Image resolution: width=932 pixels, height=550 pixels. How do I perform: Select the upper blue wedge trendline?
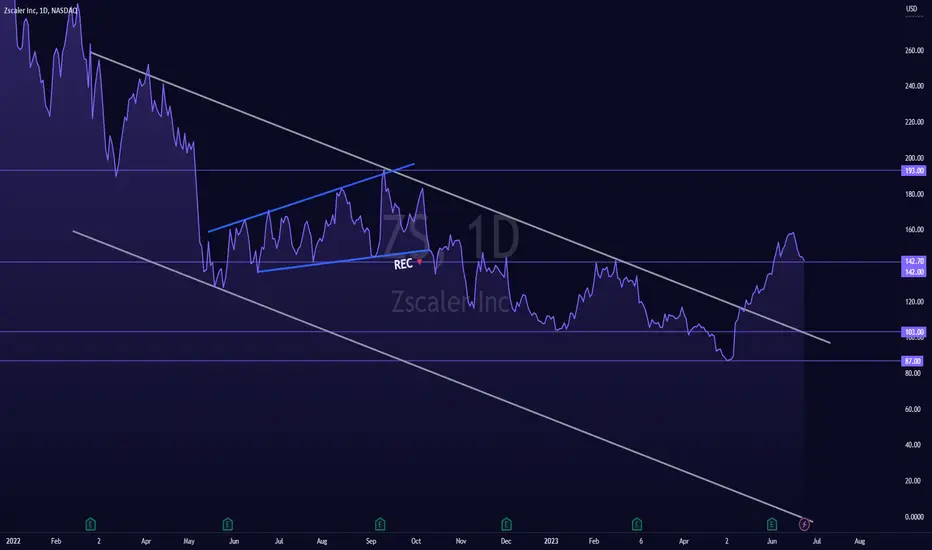pos(311,198)
